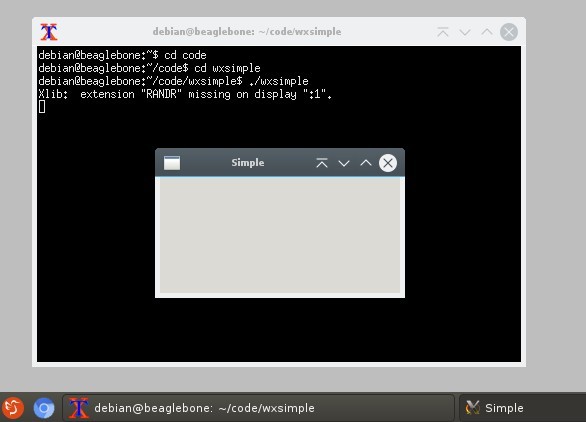Maximize the Simple window
The height and width of the screenshot is (422, 586).
(366, 163)
